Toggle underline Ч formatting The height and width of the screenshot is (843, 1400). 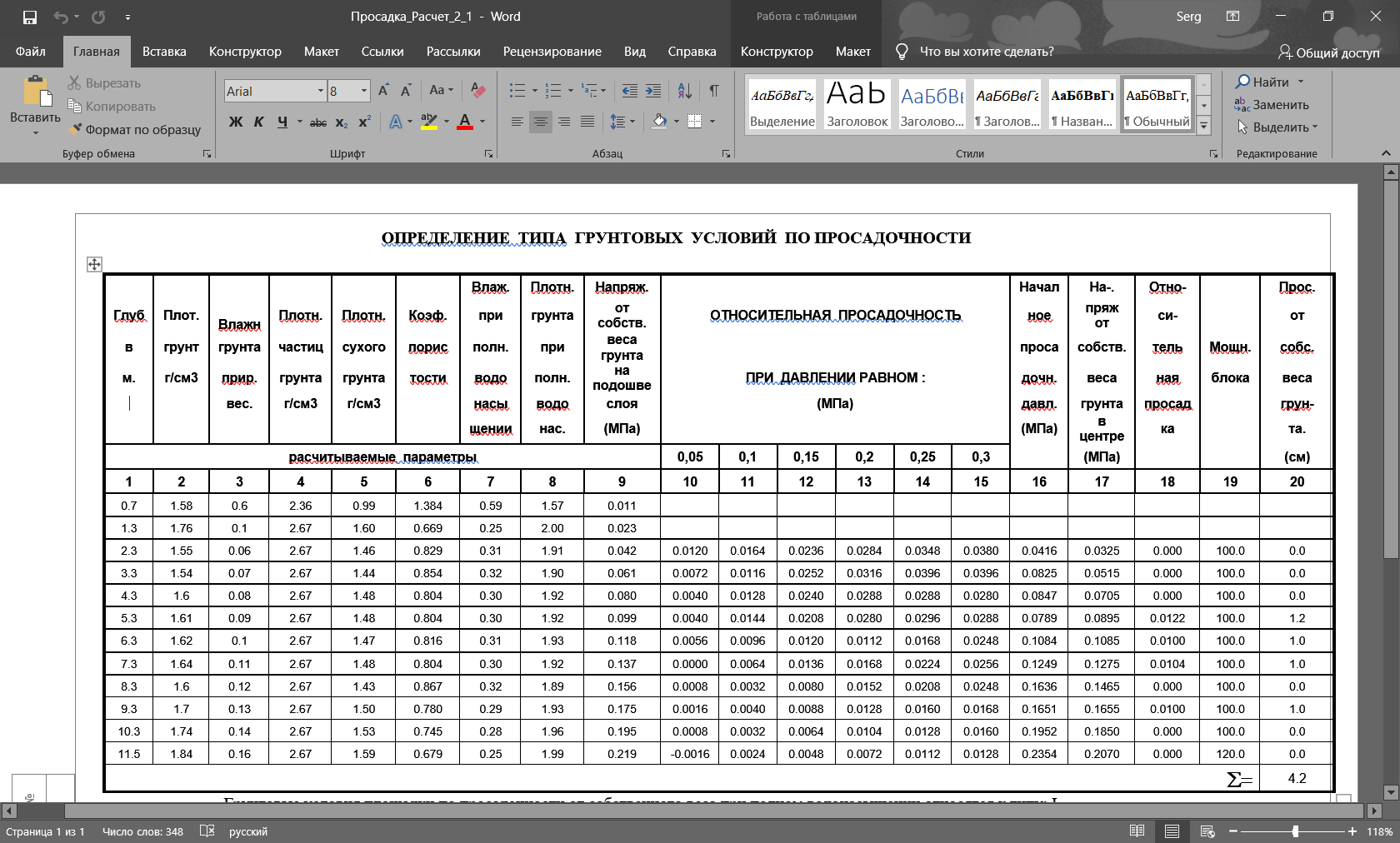point(282,122)
